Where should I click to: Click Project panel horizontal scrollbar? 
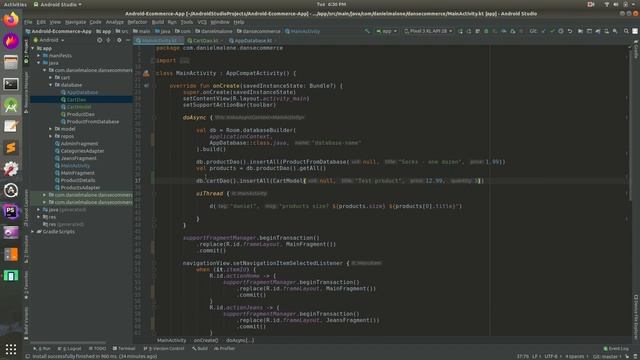click(68, 343)
